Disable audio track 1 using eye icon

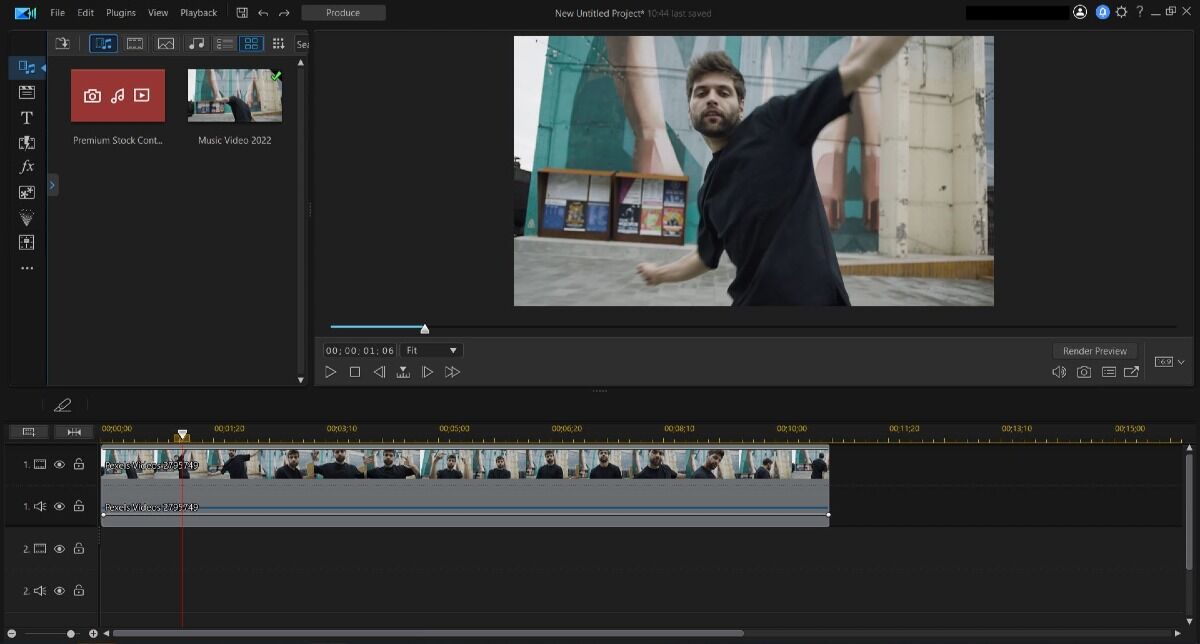(x=59, y=506)
